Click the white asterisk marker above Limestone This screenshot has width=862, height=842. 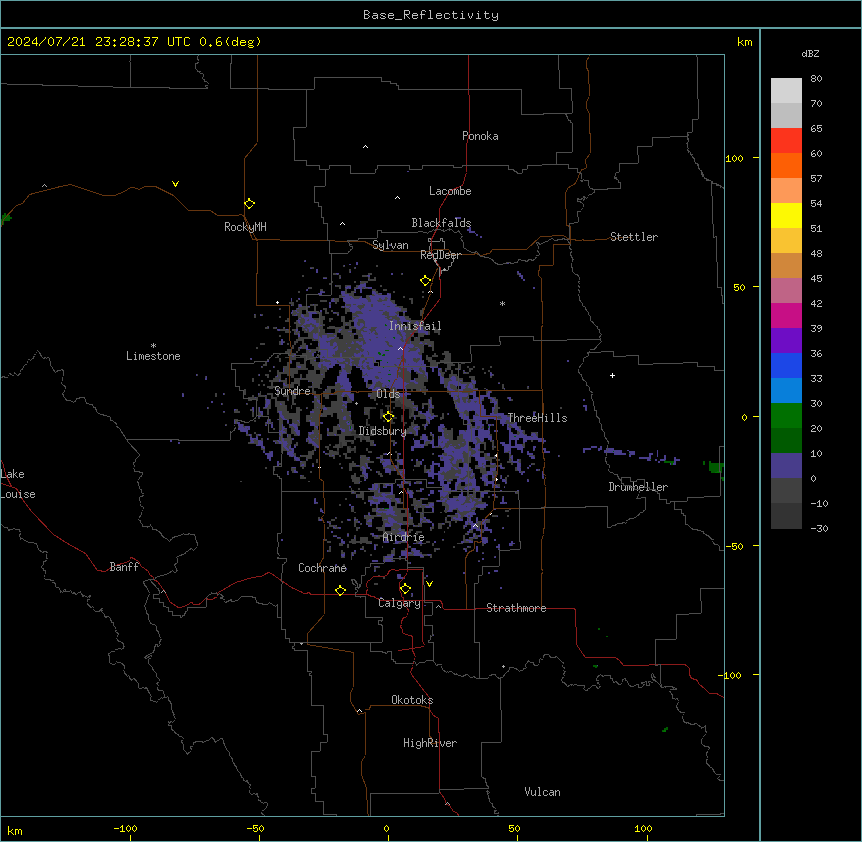[x=153, y=346]
